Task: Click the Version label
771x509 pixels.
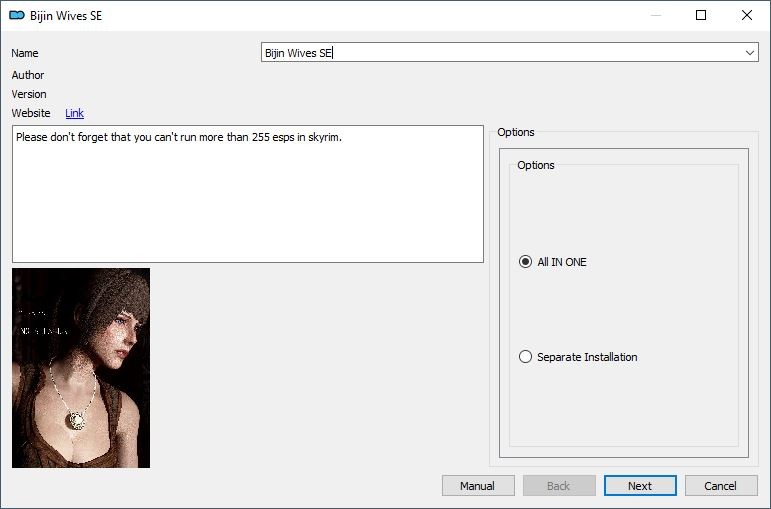Action: (x=29, y=94)
